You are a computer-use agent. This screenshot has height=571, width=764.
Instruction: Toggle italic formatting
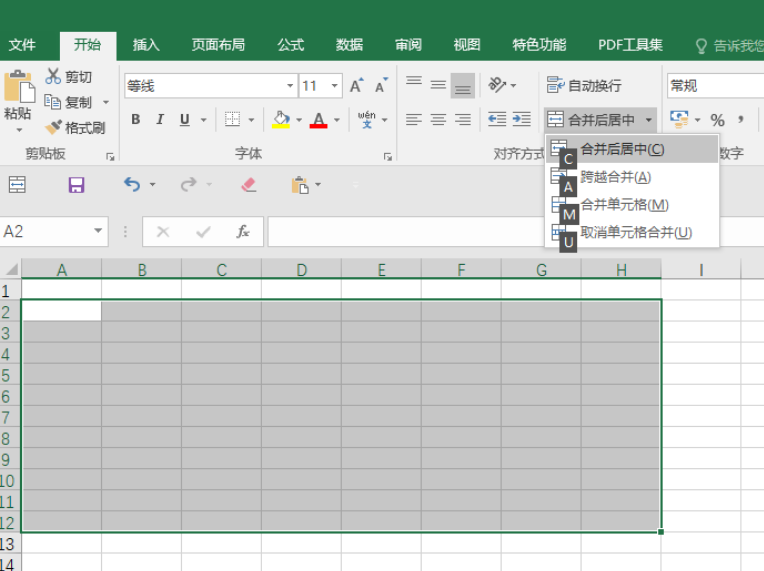160,119
